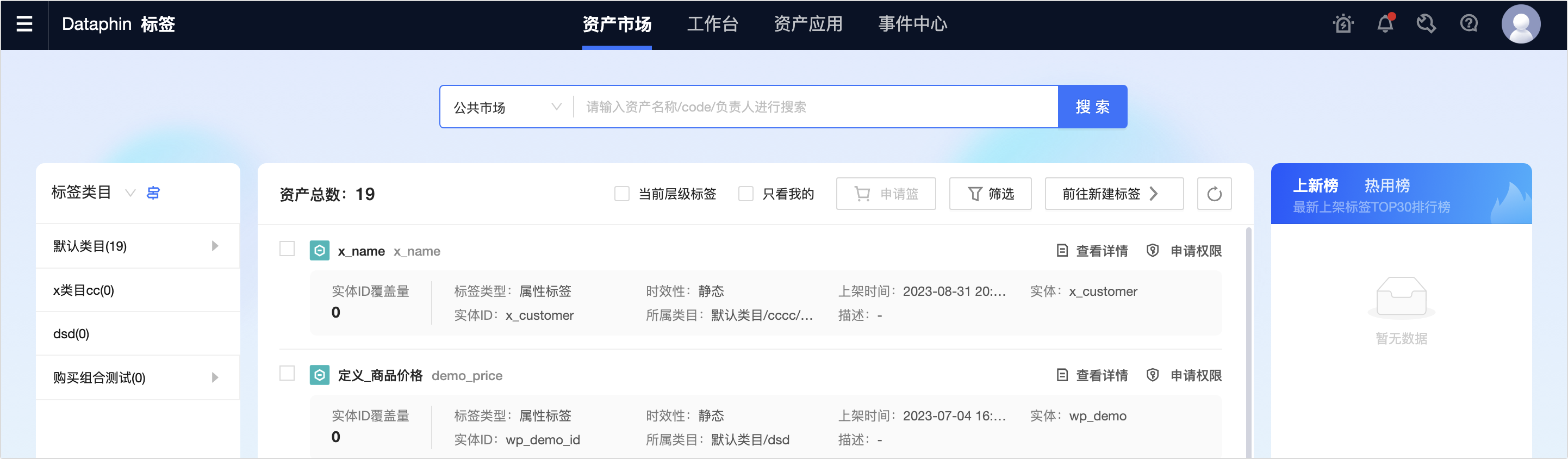1568x459 pixels.
Task: Switch to the 事件中心 tab
Action: 912,24
